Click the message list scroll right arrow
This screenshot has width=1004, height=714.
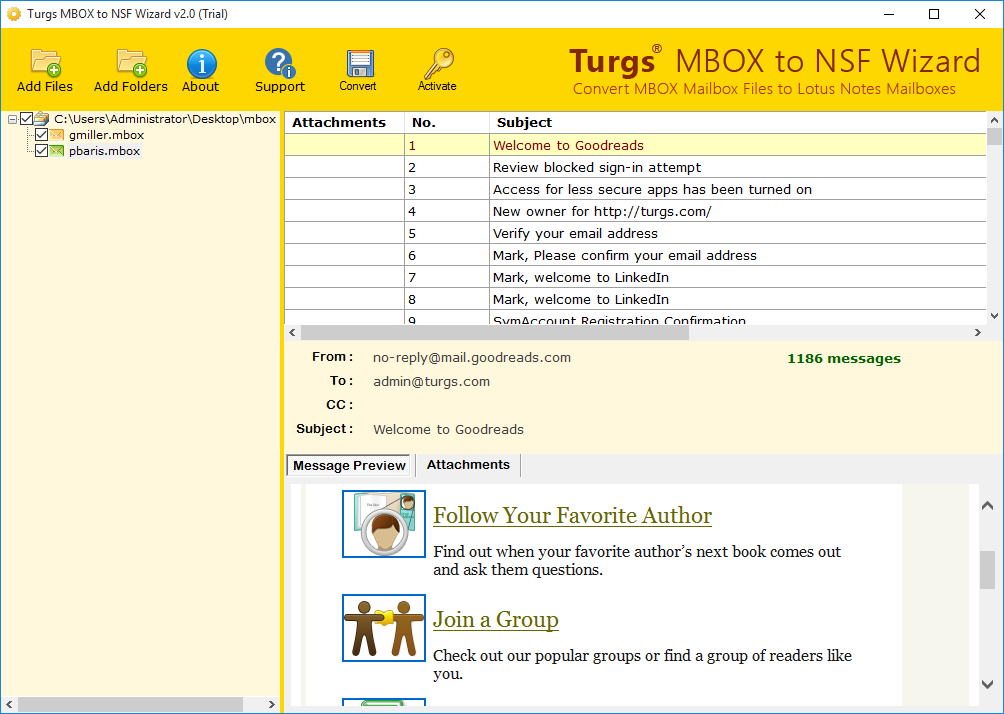coord(978,332)
